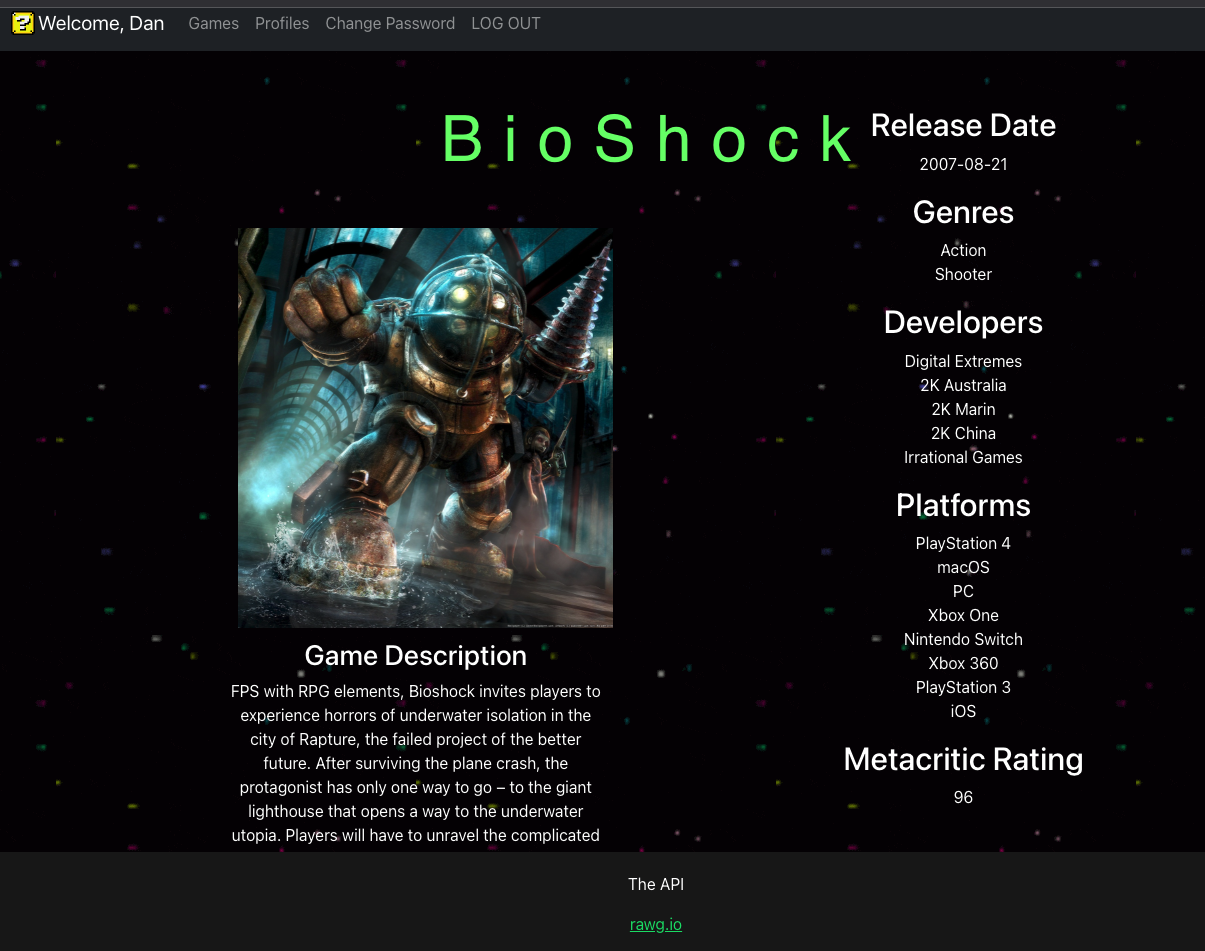
Task: Click the green BioShock title heading
Action: click(650, 139)
